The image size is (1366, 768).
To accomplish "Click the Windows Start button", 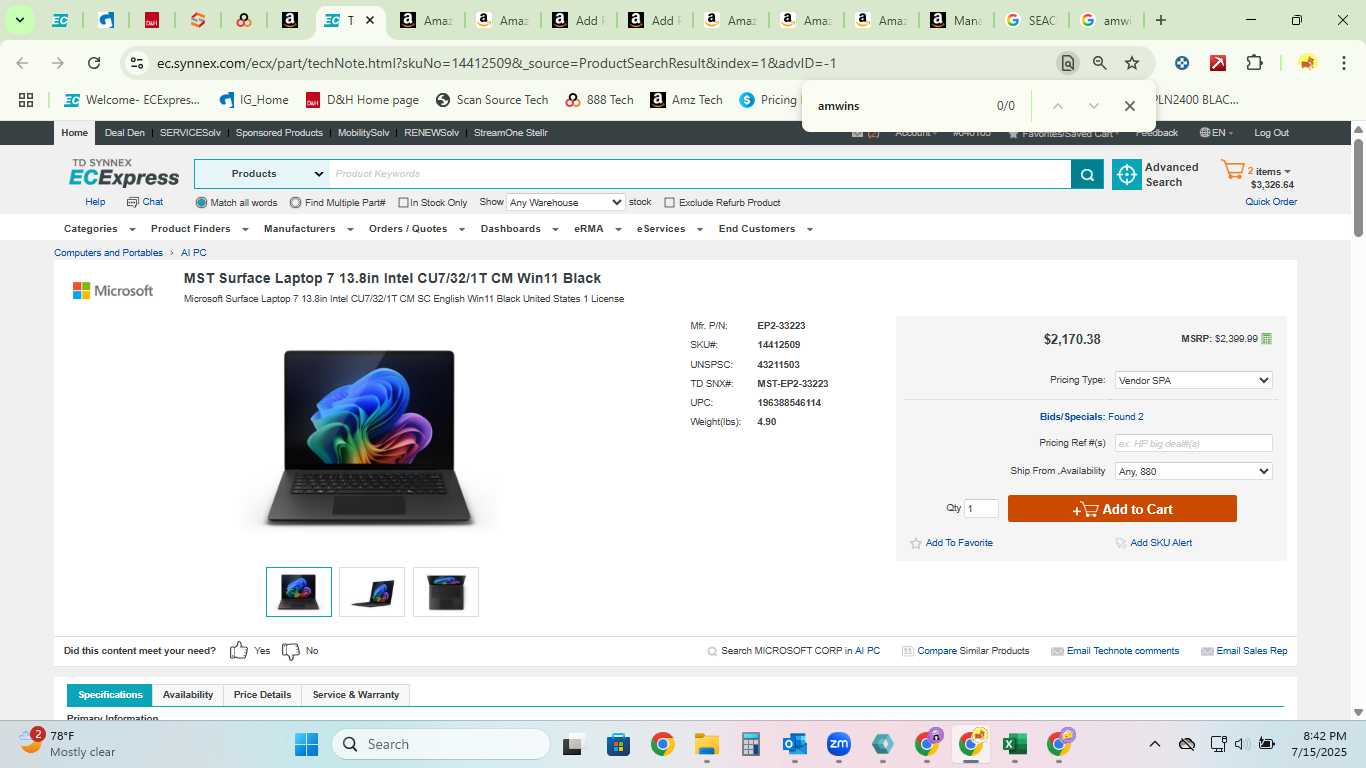I will (x=306, y=744).
